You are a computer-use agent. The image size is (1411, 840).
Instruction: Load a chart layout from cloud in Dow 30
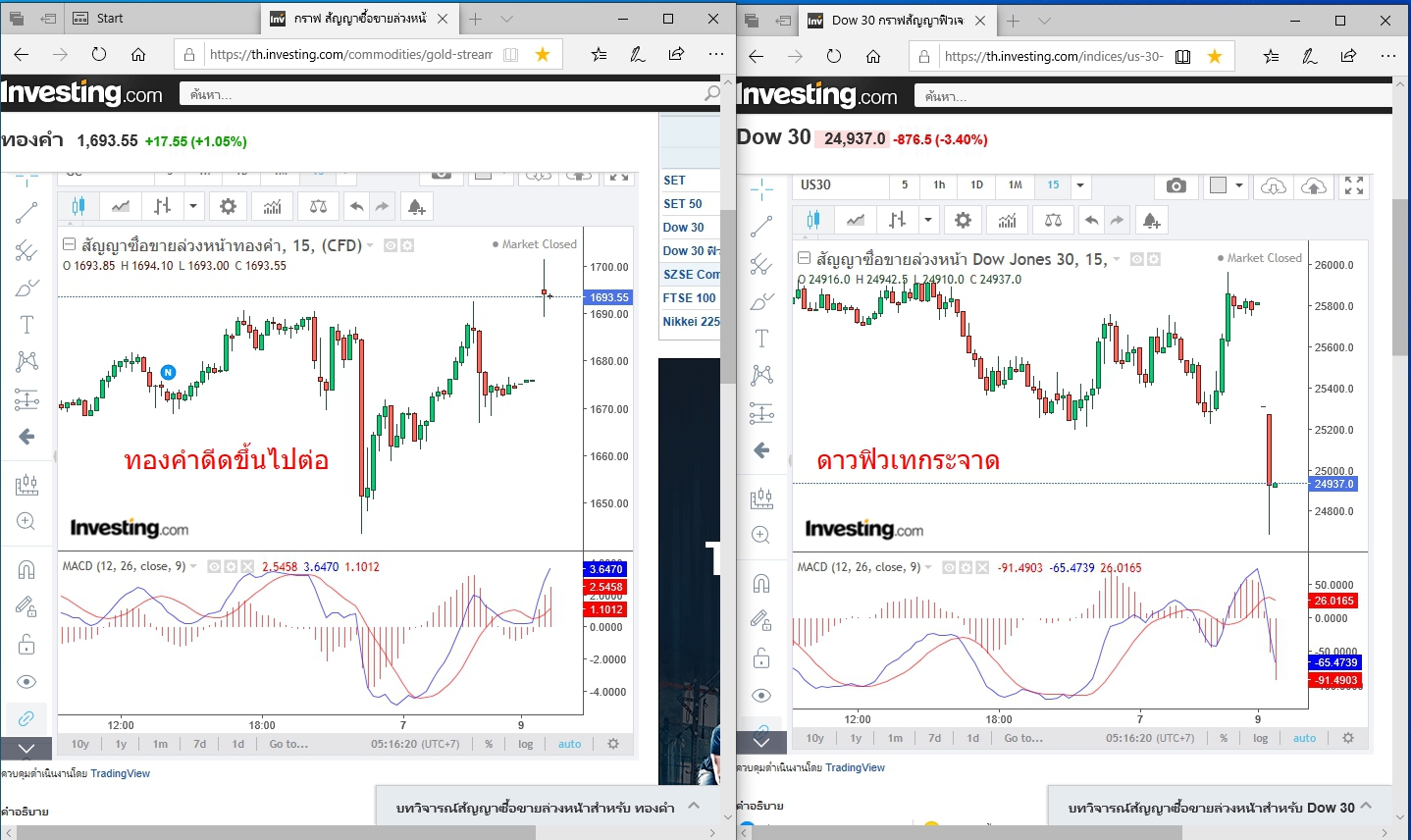(1273, 185)
